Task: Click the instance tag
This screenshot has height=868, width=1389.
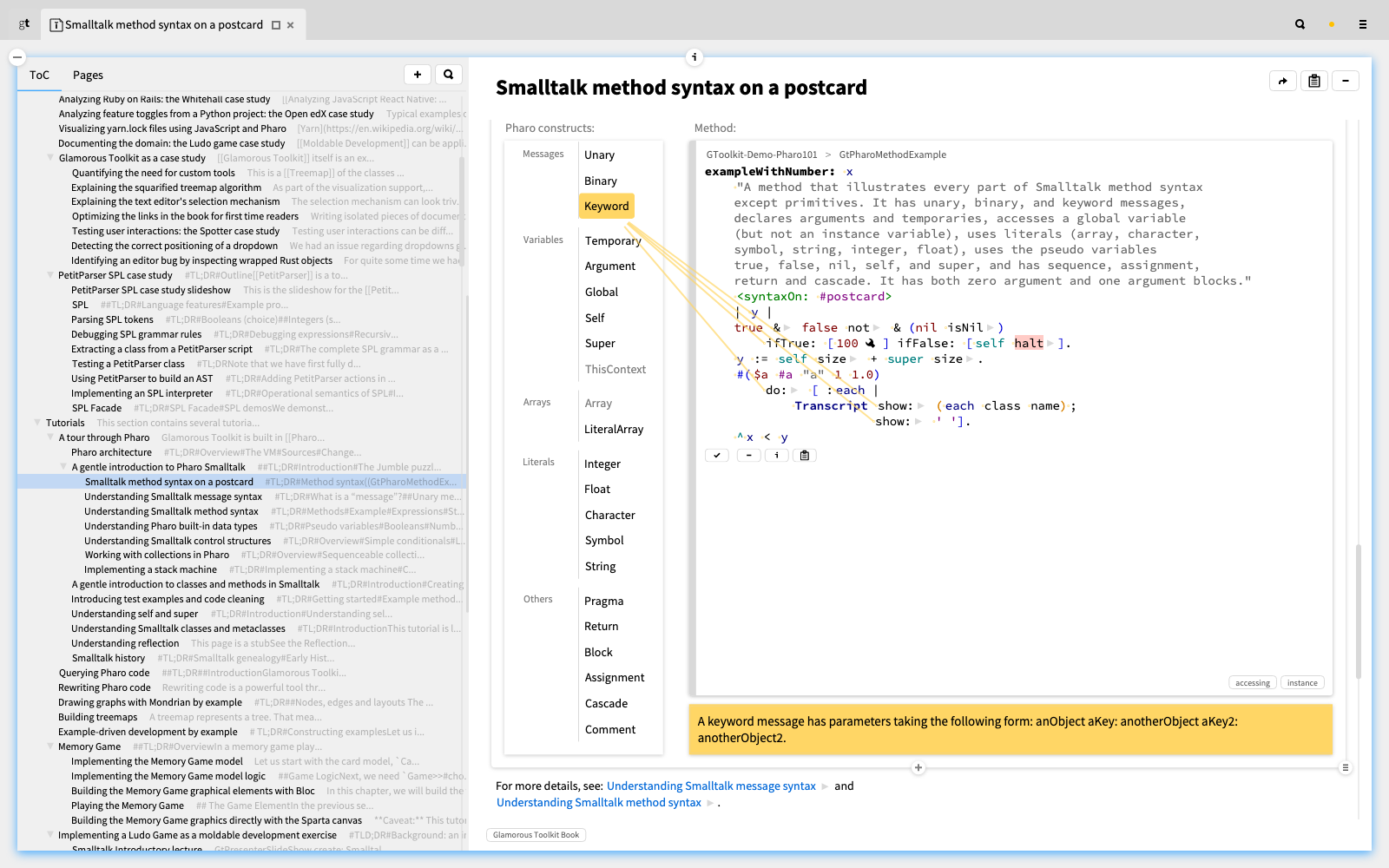Action: click(1302, 683)
